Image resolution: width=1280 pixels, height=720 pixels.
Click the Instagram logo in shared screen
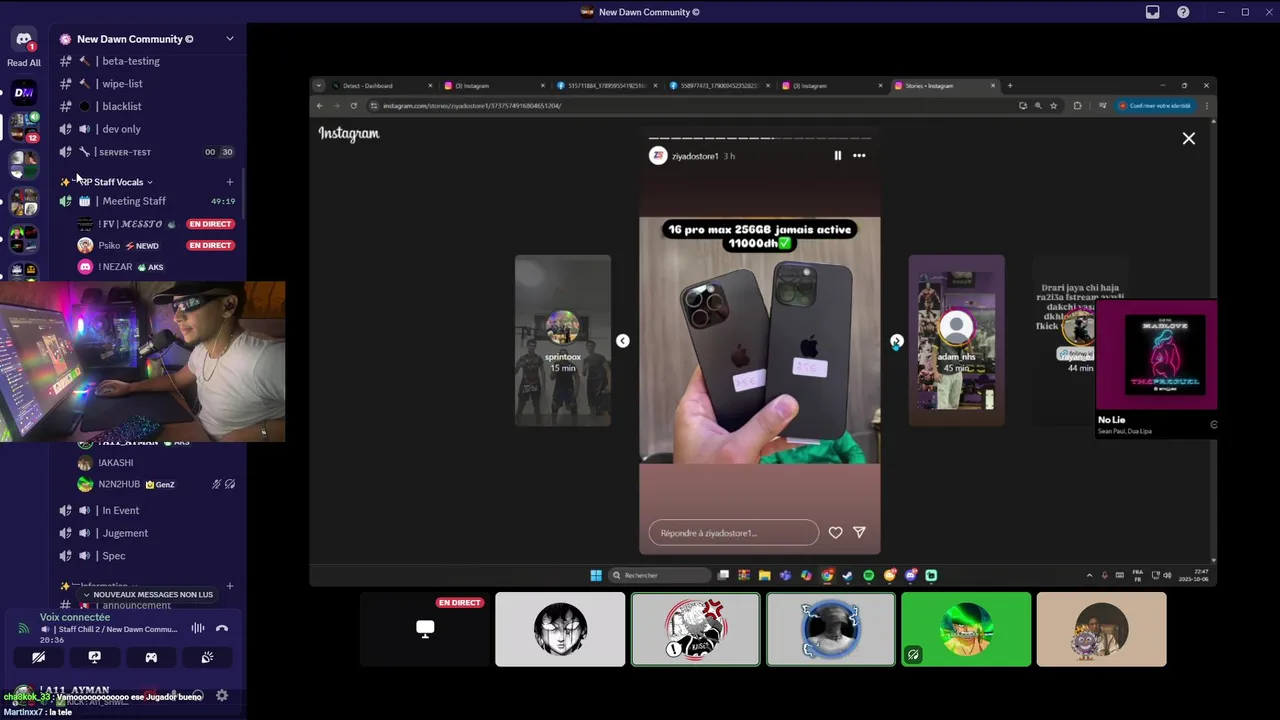coord(349,133)
